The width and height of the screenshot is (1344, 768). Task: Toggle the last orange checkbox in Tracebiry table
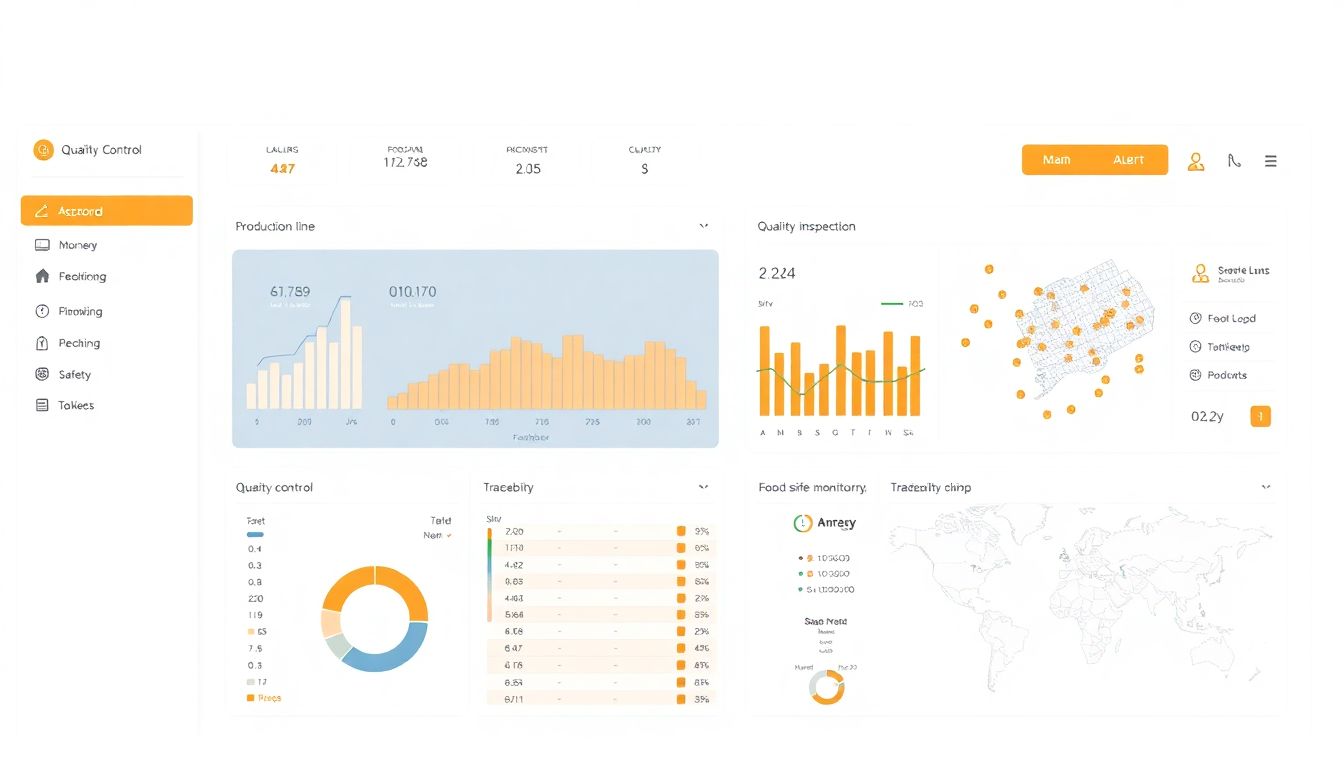click(x=681, y=699)
